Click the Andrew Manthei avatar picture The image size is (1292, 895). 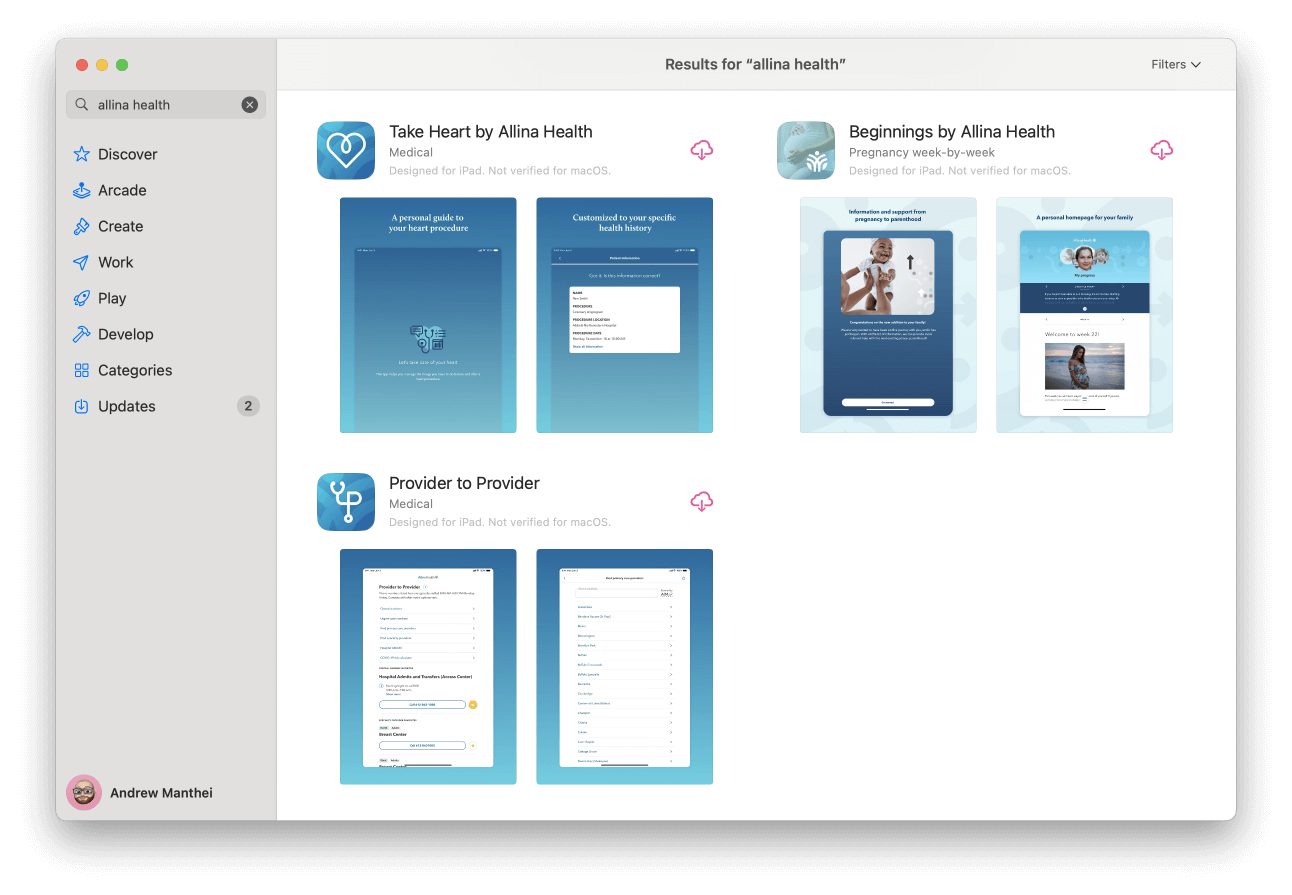84,793
